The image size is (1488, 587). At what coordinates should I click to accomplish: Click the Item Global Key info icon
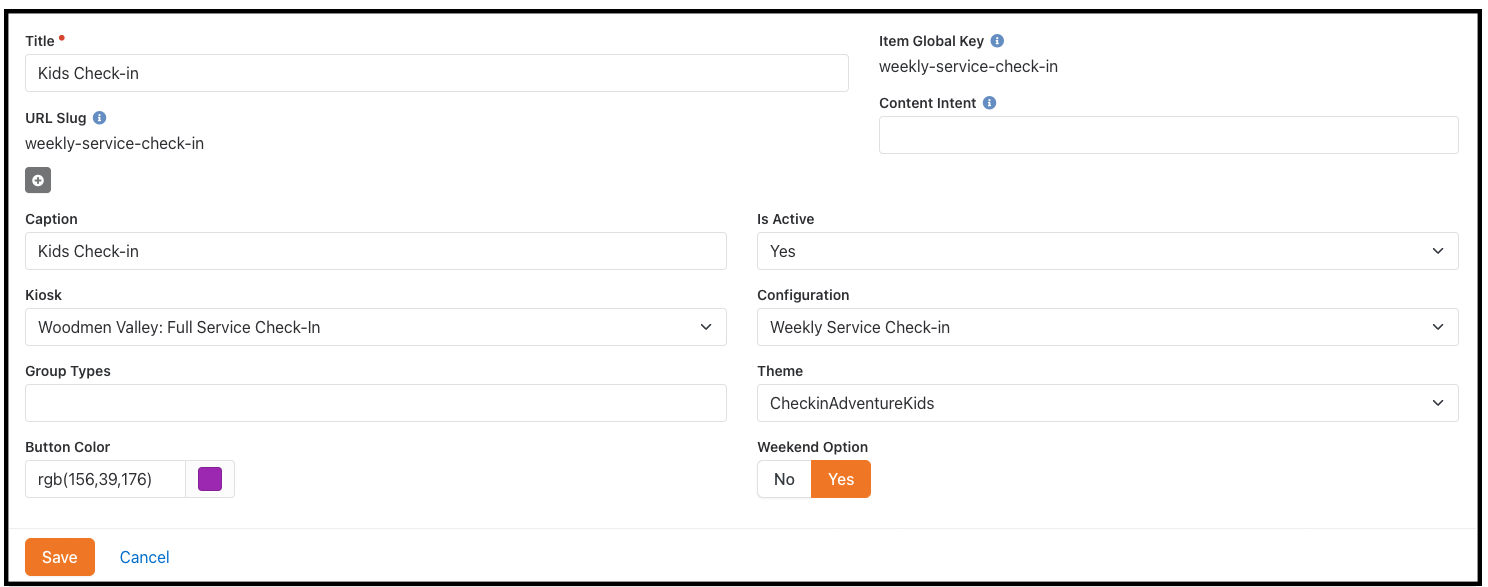997,41
